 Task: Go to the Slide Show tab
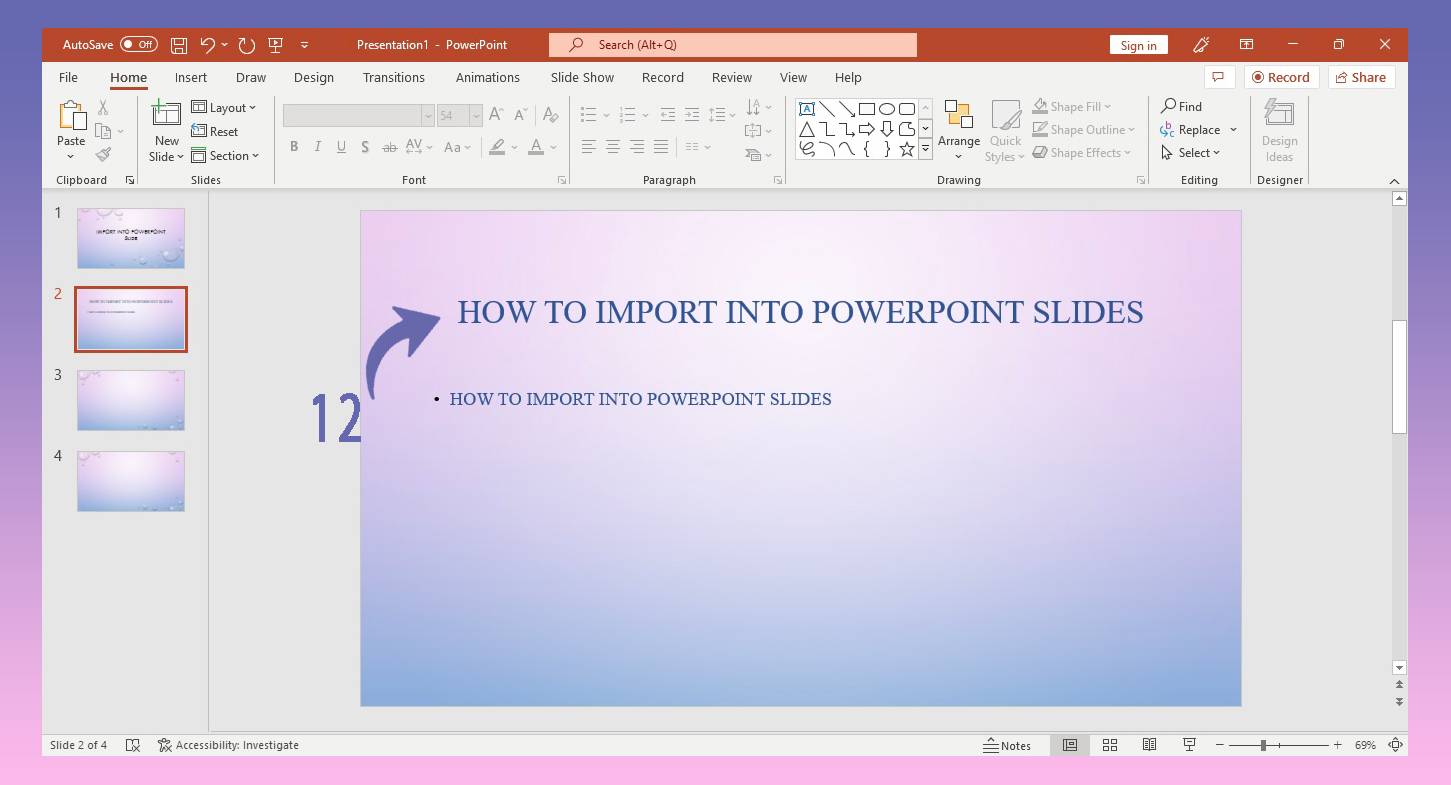[582, 77]
